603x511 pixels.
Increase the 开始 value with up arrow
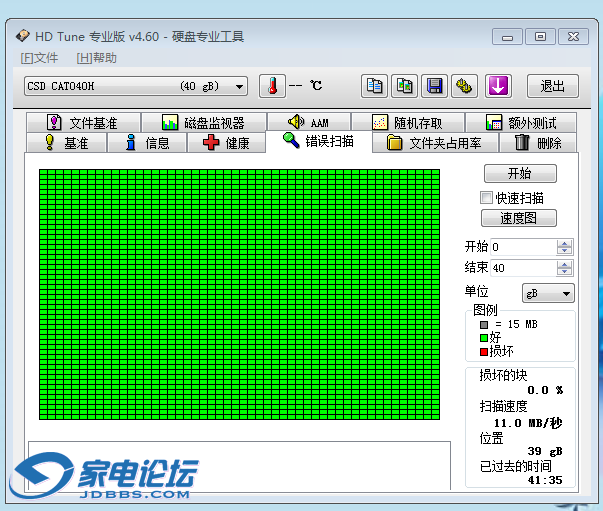point(565,243)
